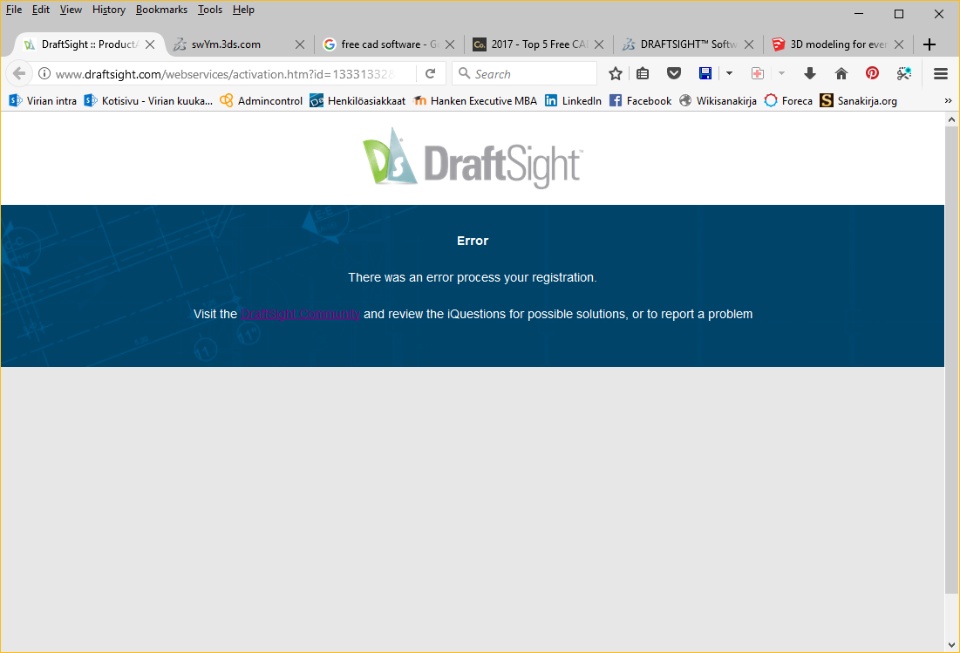Close the 2017 - Top 5 Free CAD tab
The width and height of the screenshot is (960, 653).
coord(599,44)
